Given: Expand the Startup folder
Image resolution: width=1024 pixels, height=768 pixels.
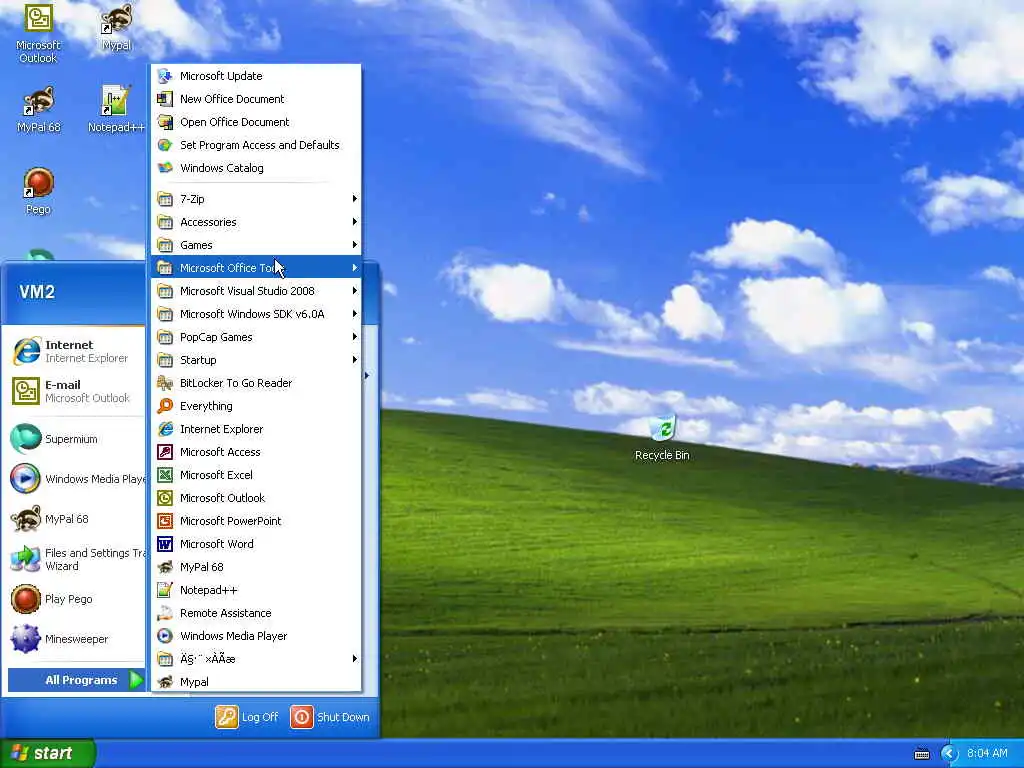Looking at the screenshot, I should point(256,360).
